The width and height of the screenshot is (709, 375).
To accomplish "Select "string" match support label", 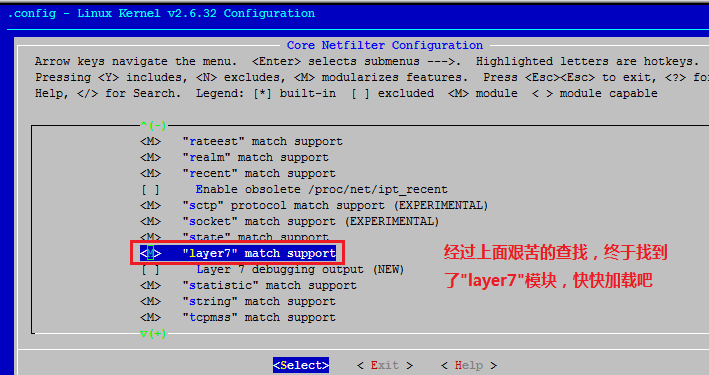I will pyautogui.click(x=259, y=301).
